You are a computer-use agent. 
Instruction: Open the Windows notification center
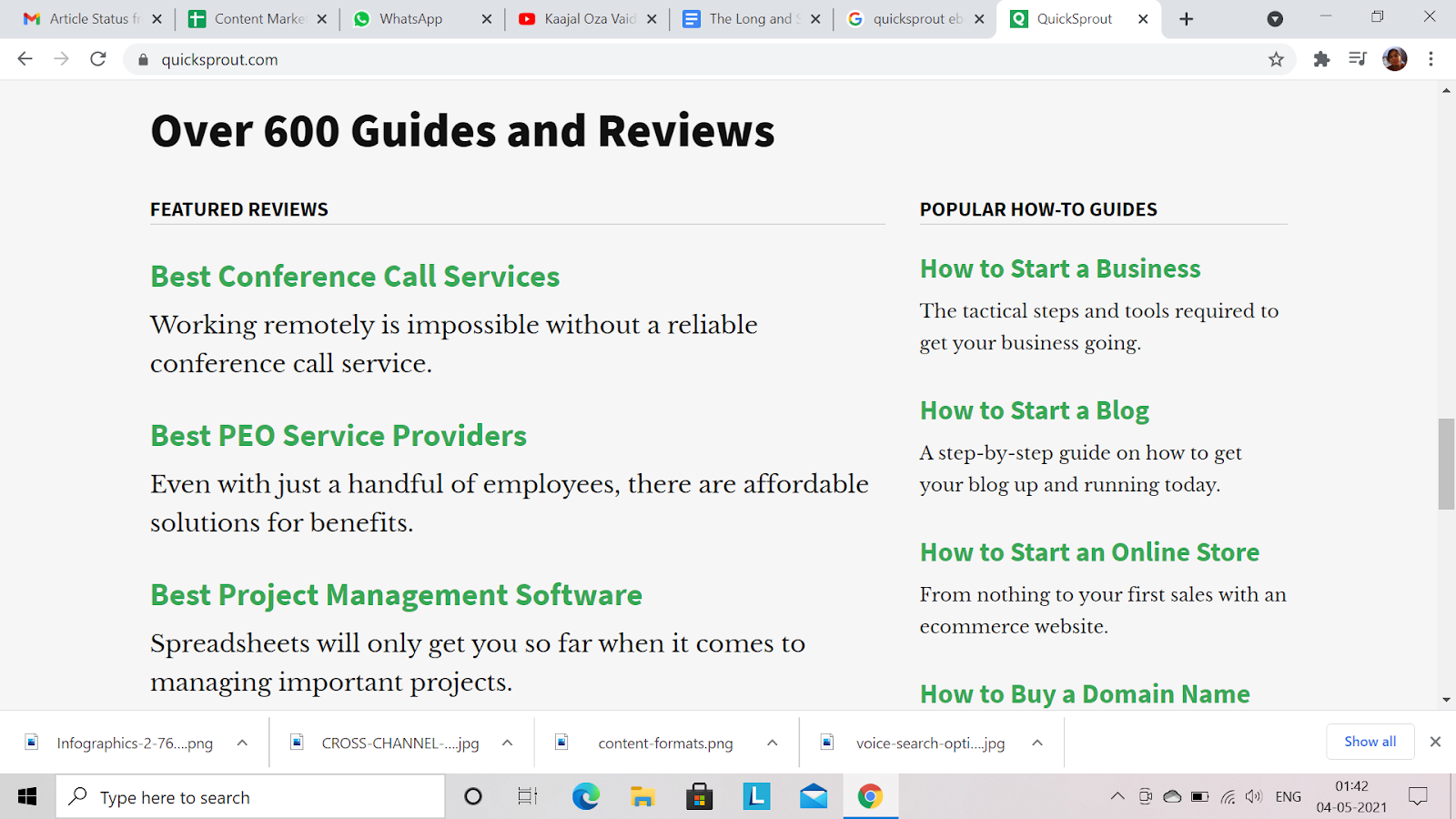point(1418,797)
